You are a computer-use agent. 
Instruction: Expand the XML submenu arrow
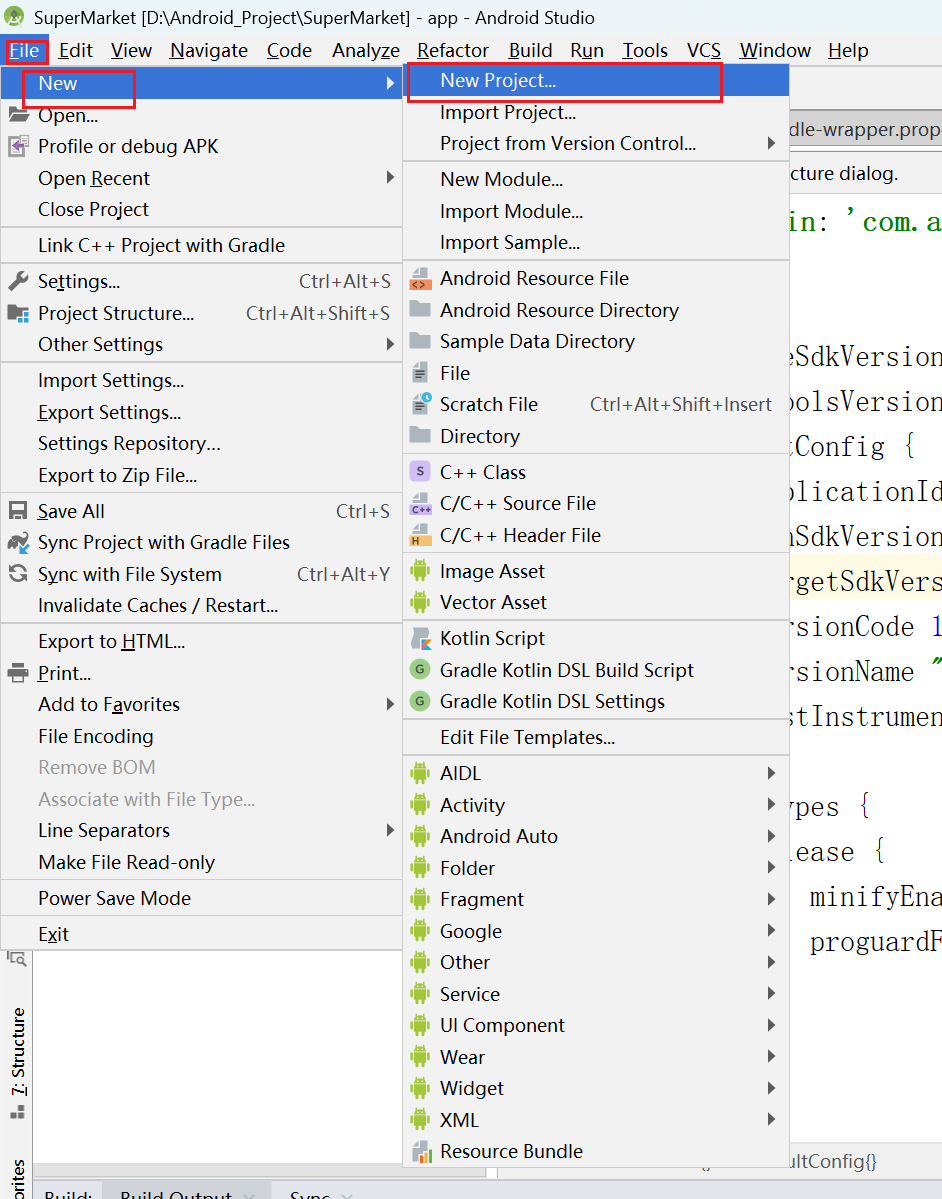click(x=771, y=1119)
